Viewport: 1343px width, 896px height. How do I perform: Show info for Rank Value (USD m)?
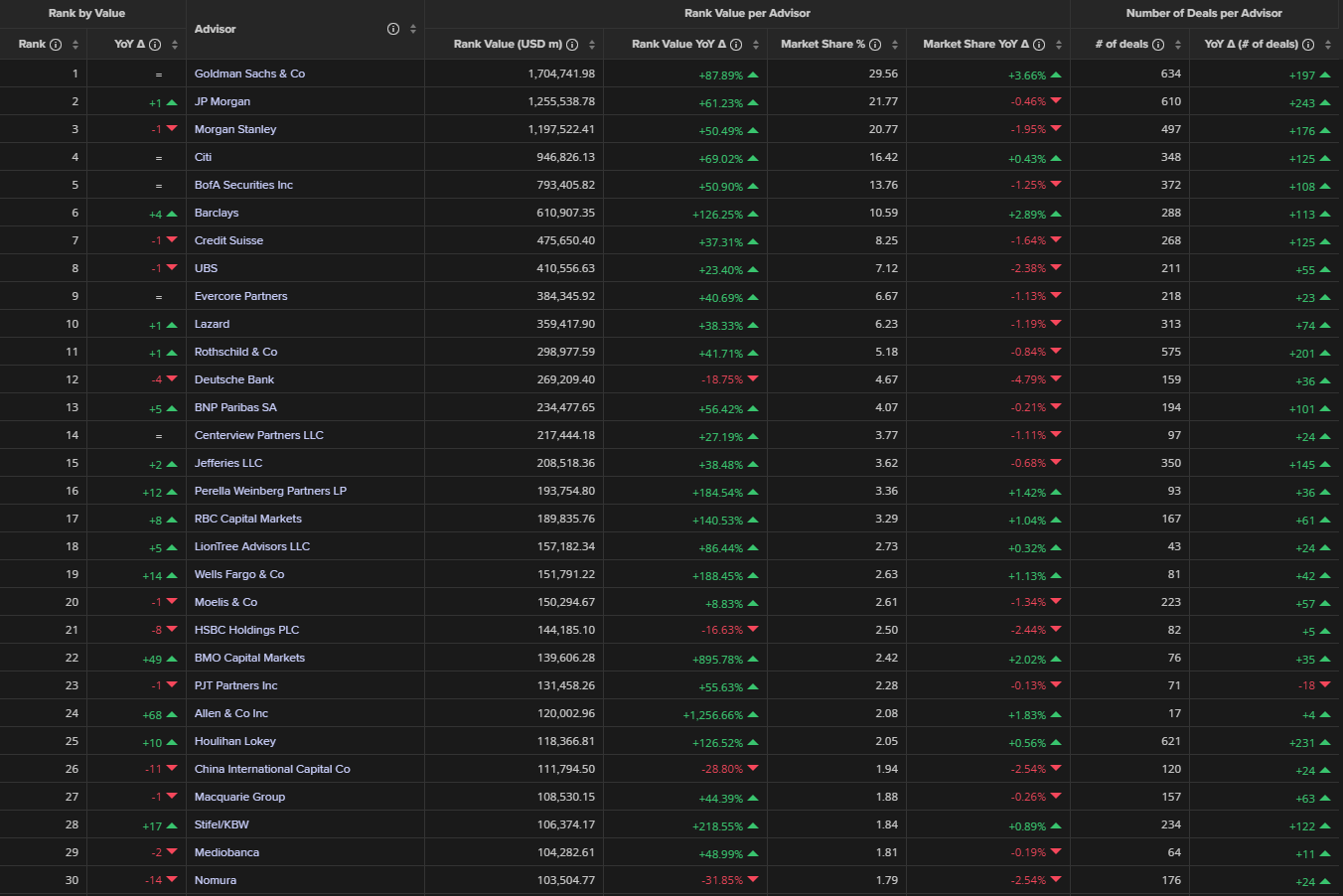(x=572, y=45)
